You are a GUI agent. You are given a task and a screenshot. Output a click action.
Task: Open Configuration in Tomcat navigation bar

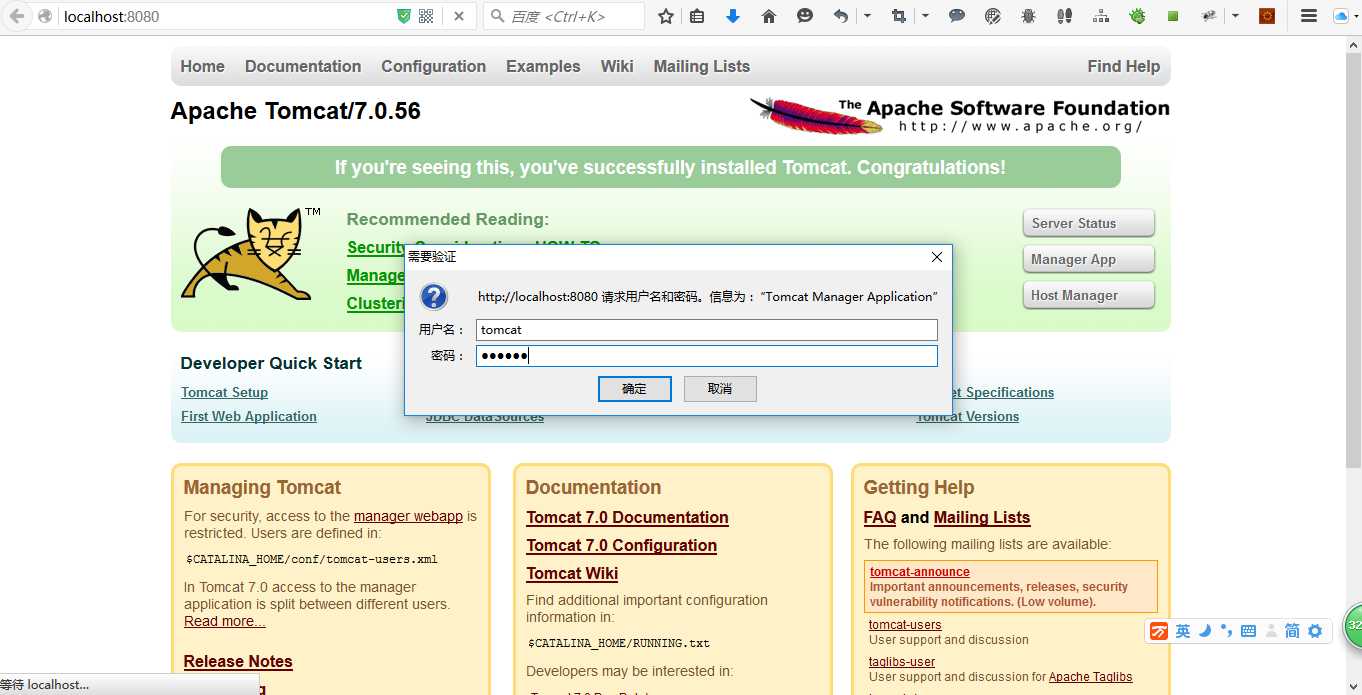[x=433, y=66]
